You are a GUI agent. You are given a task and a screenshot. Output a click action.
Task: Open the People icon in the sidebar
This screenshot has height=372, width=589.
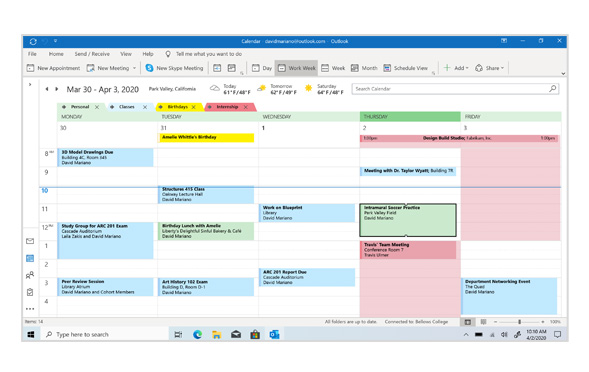point(30,275)
